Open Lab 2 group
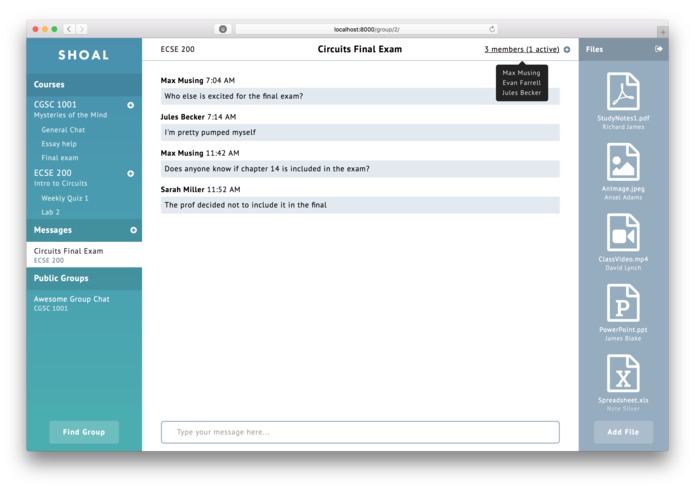Screen dimensions: 695x494 click(51, 212)
